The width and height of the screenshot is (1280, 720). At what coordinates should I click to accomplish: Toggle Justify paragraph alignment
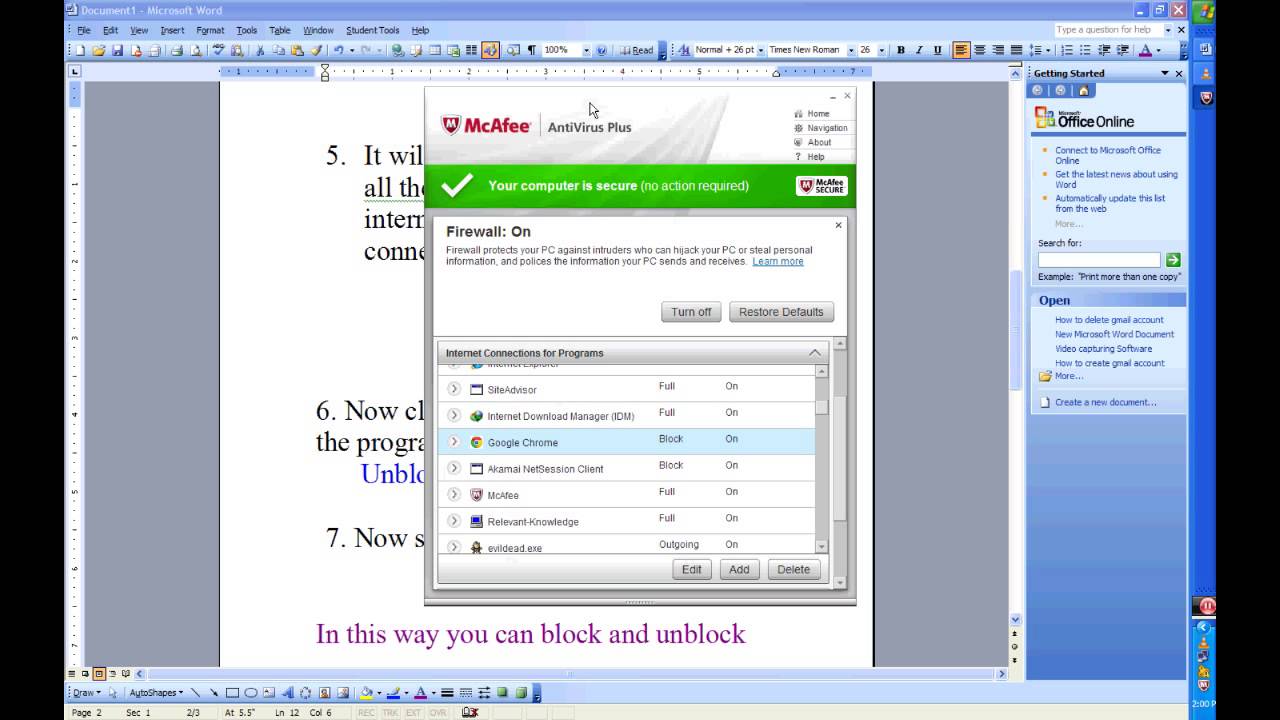[x=1016, y=50]
